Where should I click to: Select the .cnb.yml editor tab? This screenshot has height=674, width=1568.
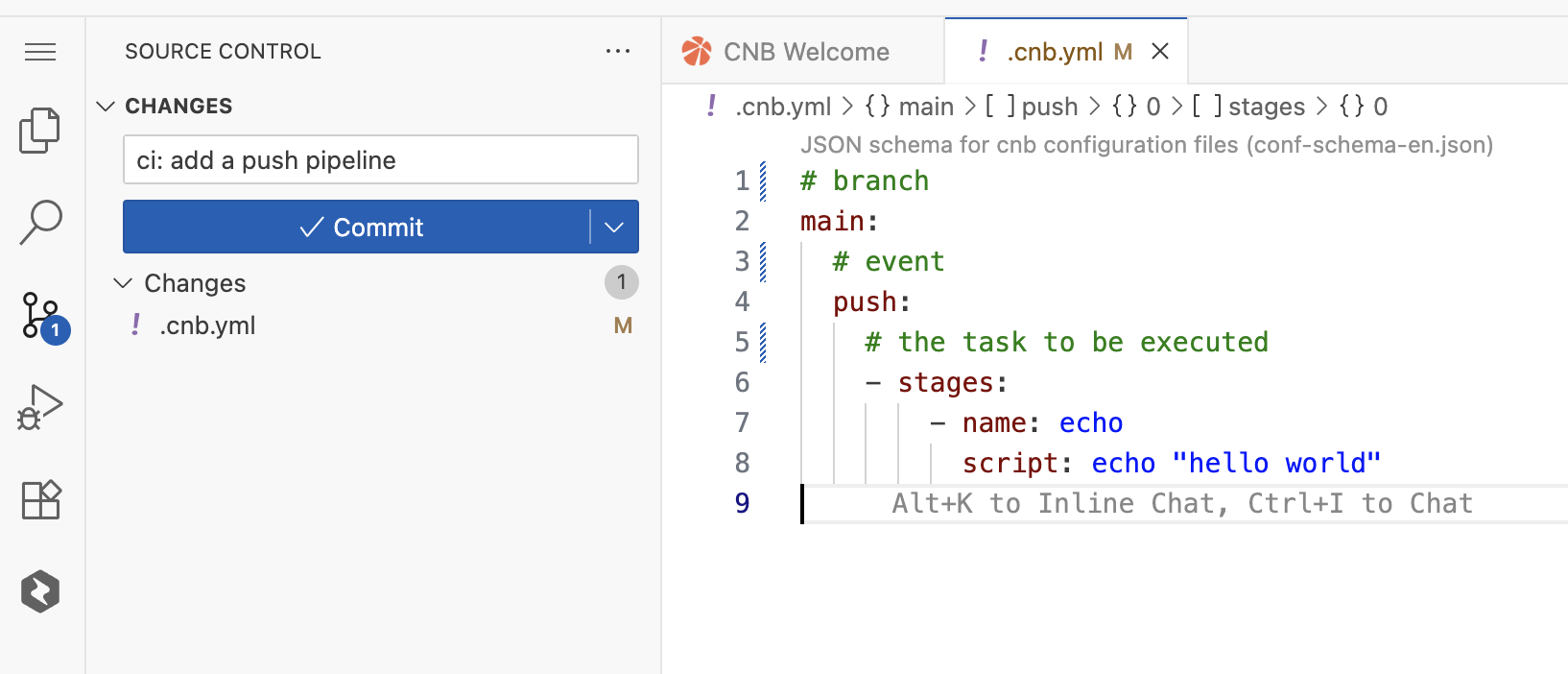[1054, 52]
